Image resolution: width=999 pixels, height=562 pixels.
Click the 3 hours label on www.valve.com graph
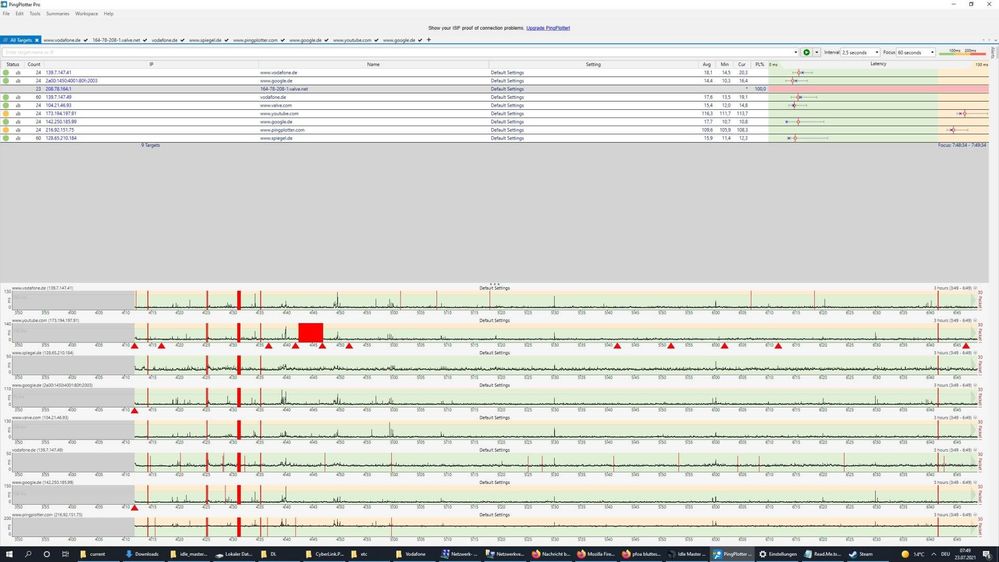coord(952,418)
